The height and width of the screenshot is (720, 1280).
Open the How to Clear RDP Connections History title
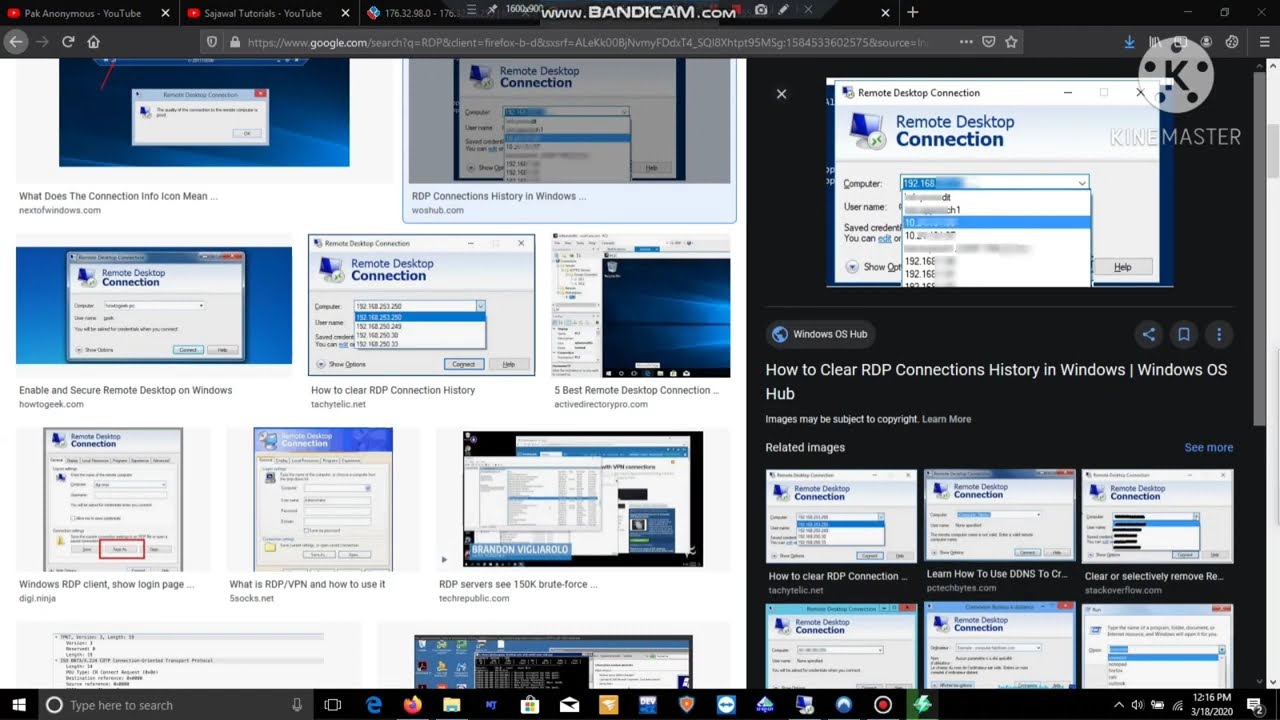pyautogui.click(x=996, y=381)
